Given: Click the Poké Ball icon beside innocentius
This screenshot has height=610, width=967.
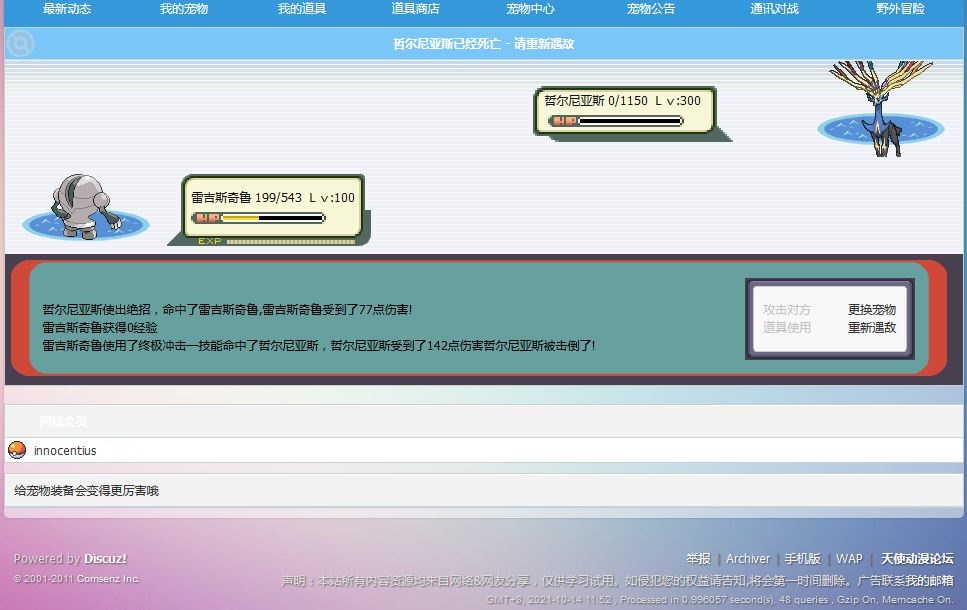Looking at the screenshot, I should pyautogui.click(x=17, y=450).
